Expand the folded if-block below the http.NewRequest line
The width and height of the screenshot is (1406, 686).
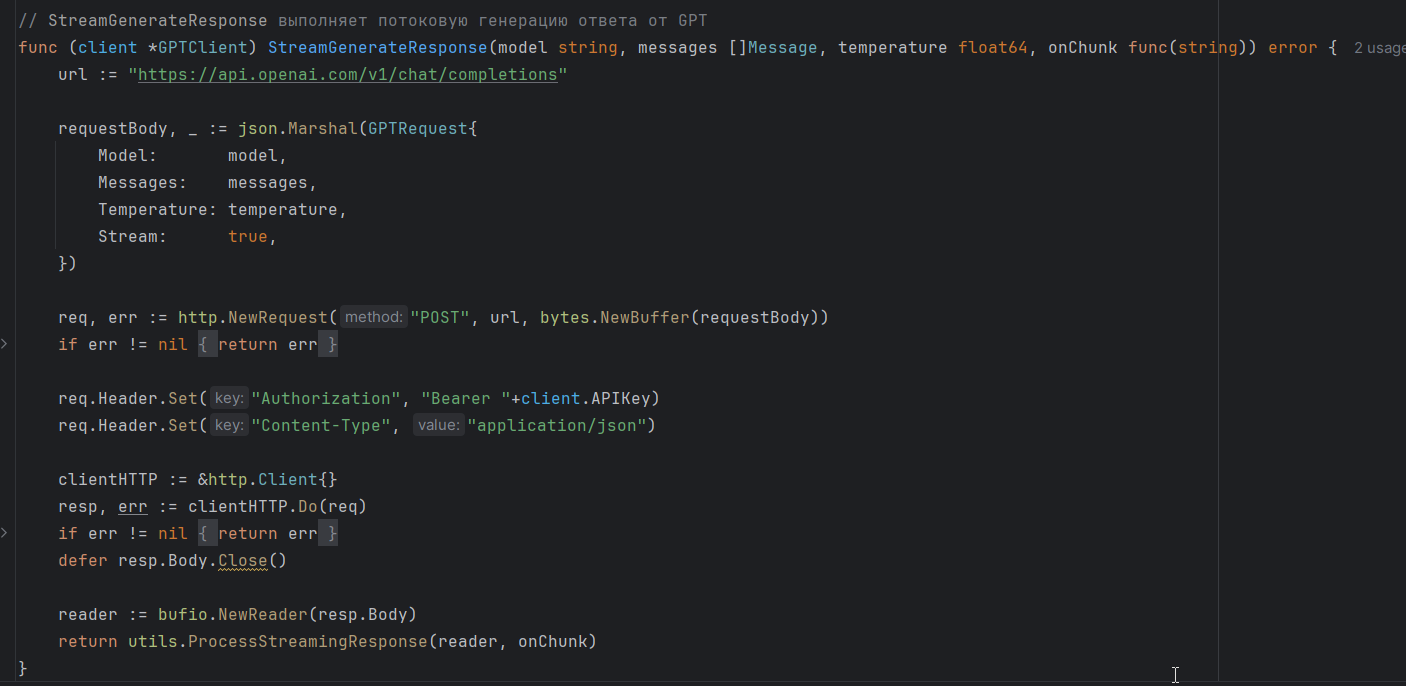pos(4,344)
